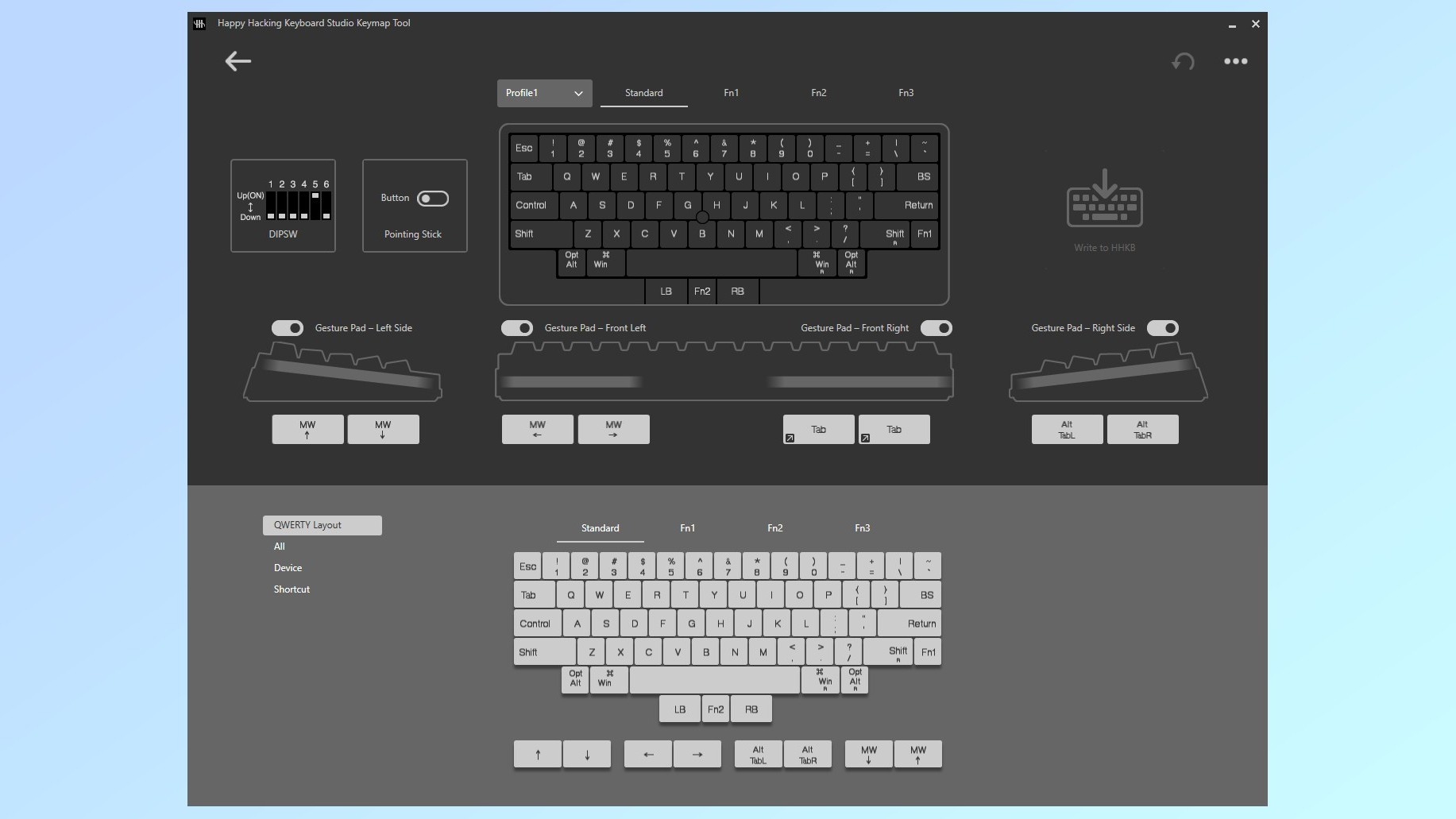
Task: Enable the Gesture Pad – Left Side toggle
Action: (x=287, y=327)
